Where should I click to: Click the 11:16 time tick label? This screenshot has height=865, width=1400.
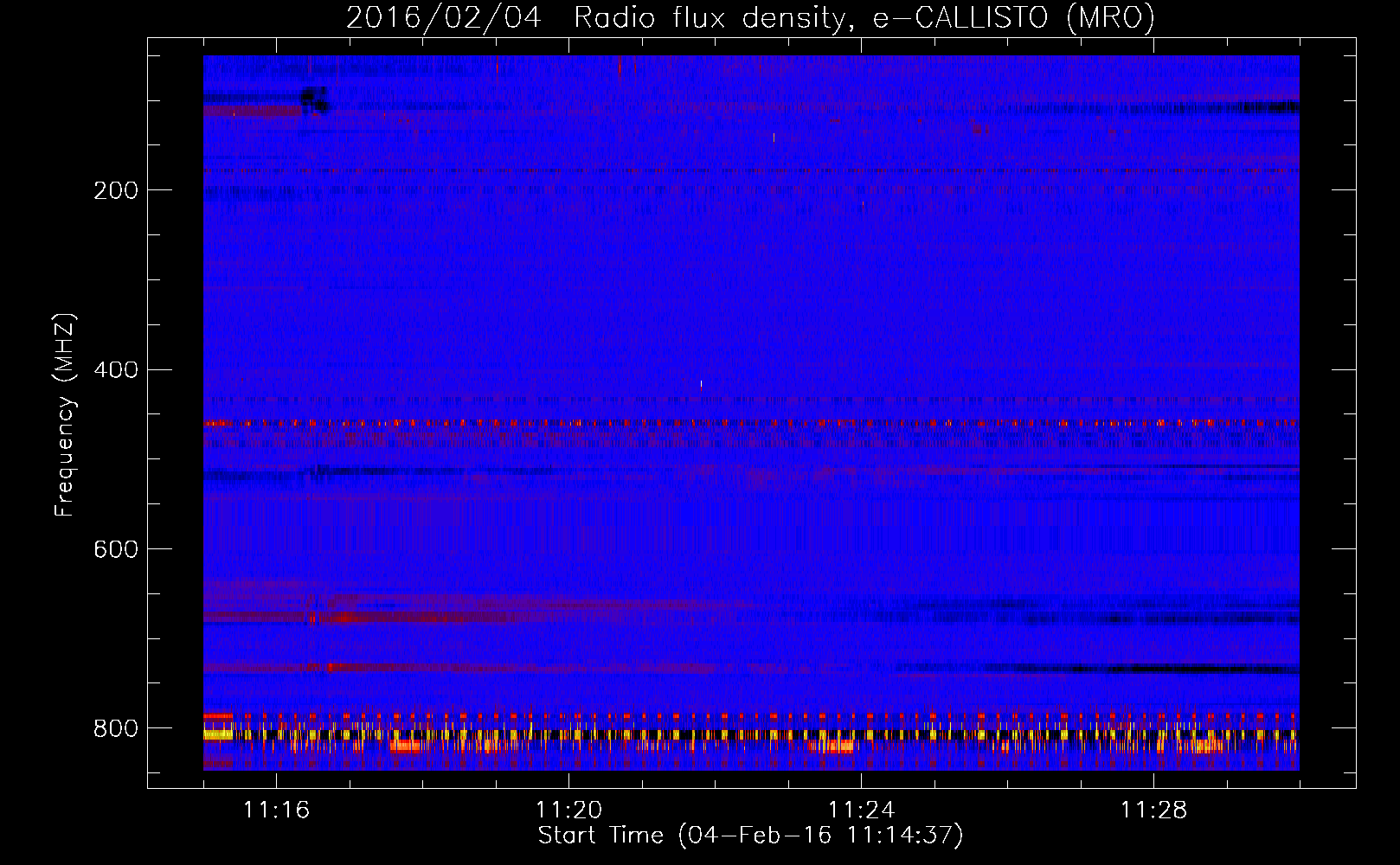click(x=276, y=811)
